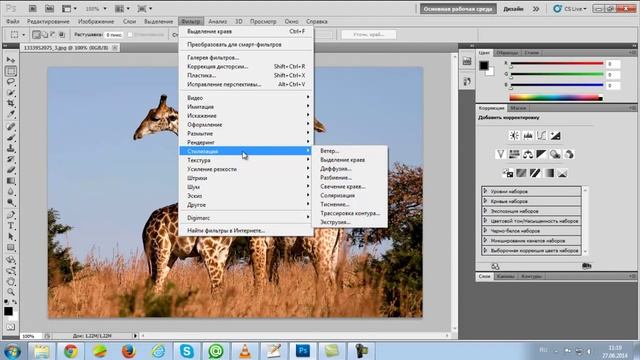Add Brightness/Contrast adjustment icon
The image size is (640, 360).
[x=514, y=136]
